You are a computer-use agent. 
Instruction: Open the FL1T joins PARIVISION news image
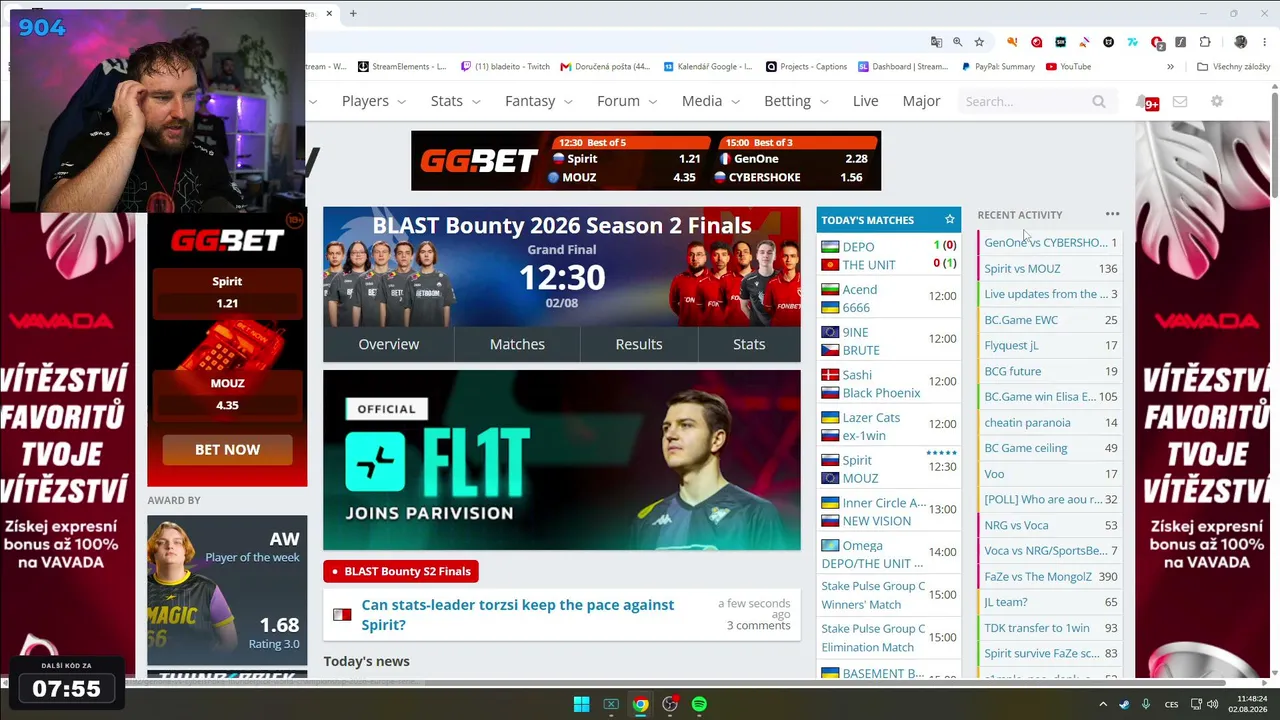pyautogui.click(x=562, y=460)
